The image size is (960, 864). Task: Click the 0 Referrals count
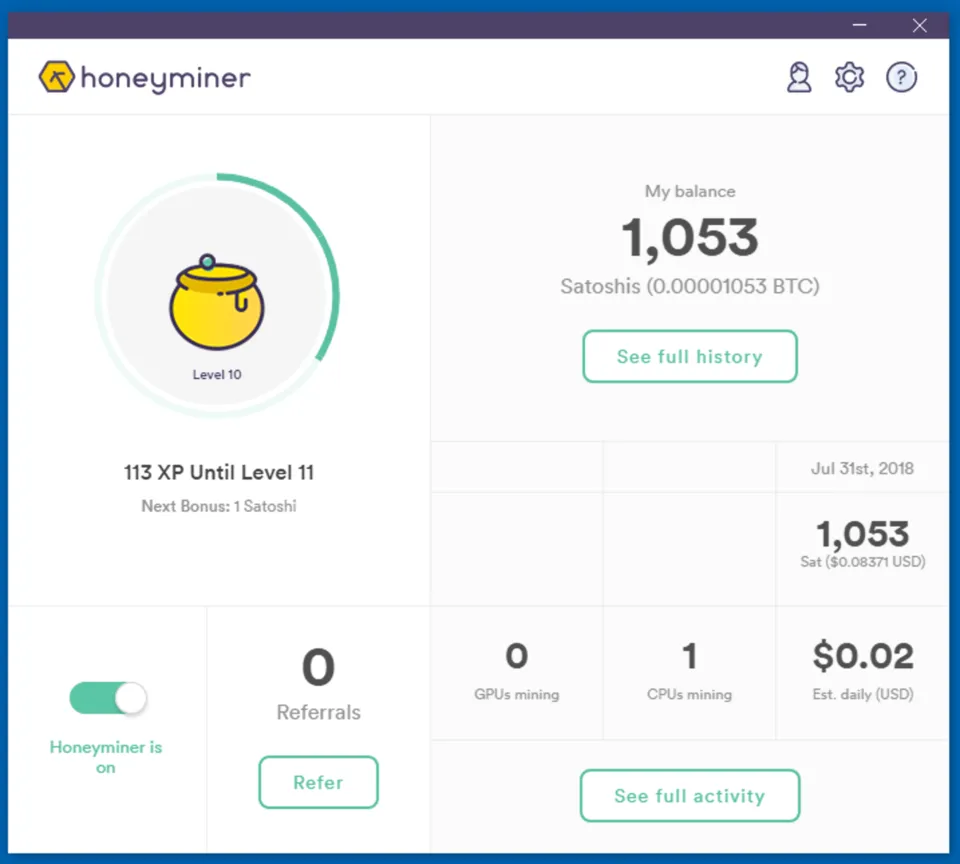point(318,667)
